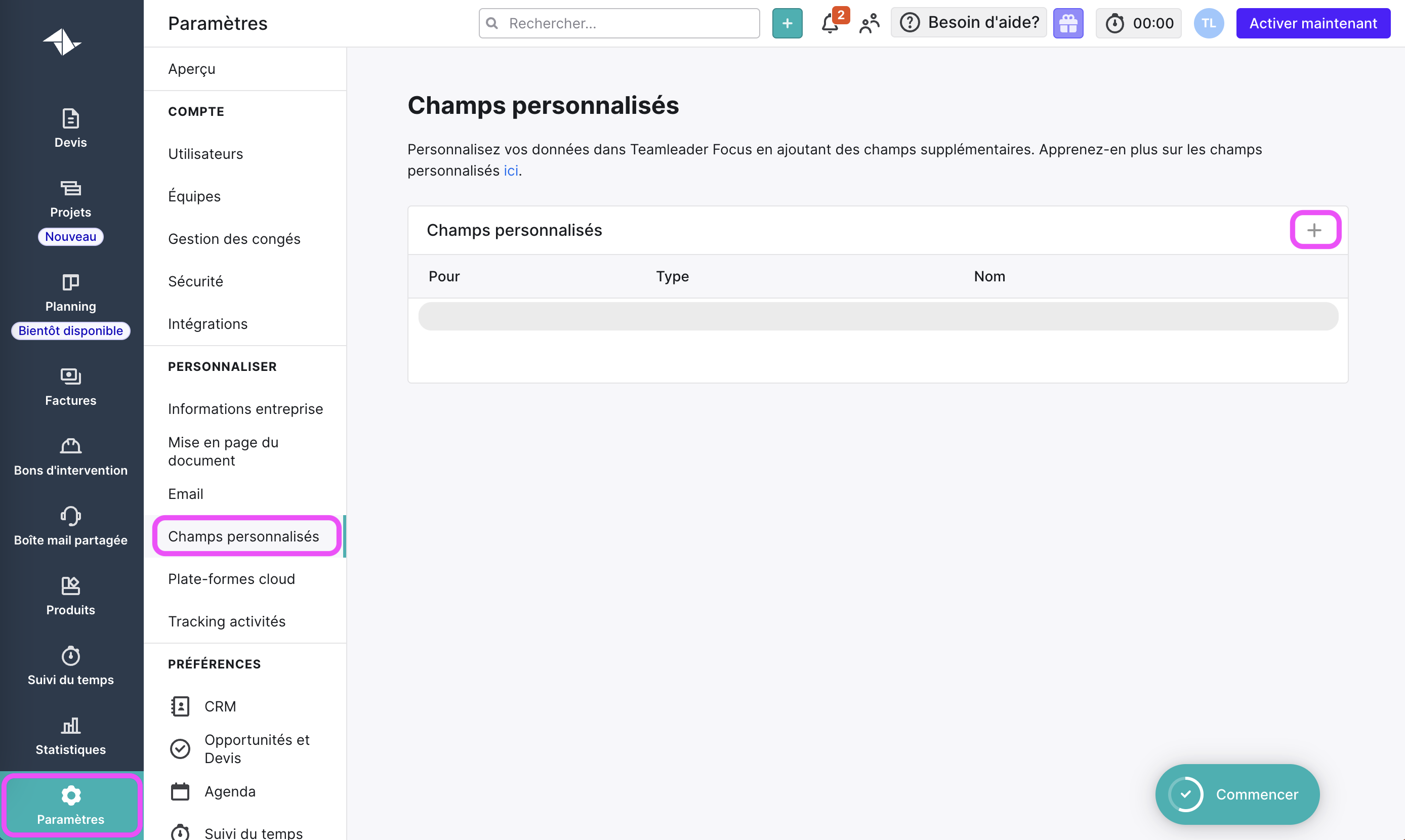Open the Planning section

[71, 293]
